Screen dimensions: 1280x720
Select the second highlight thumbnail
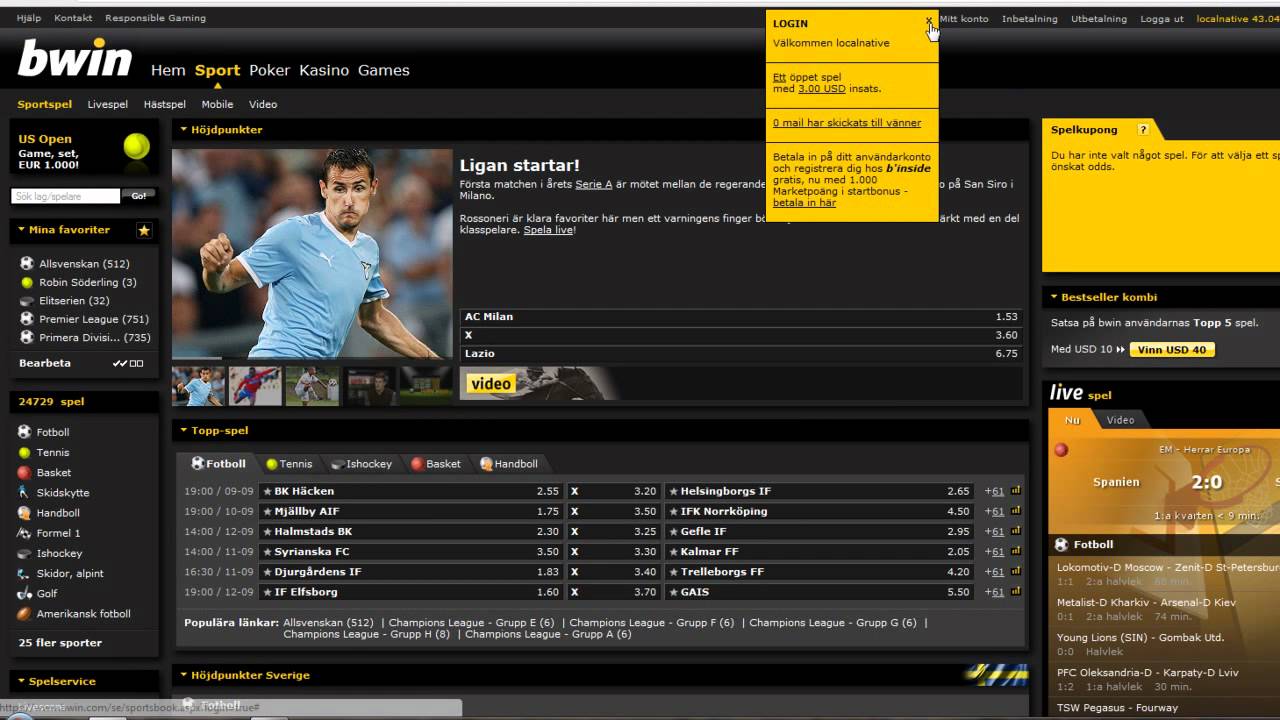(x=255, y=386)
